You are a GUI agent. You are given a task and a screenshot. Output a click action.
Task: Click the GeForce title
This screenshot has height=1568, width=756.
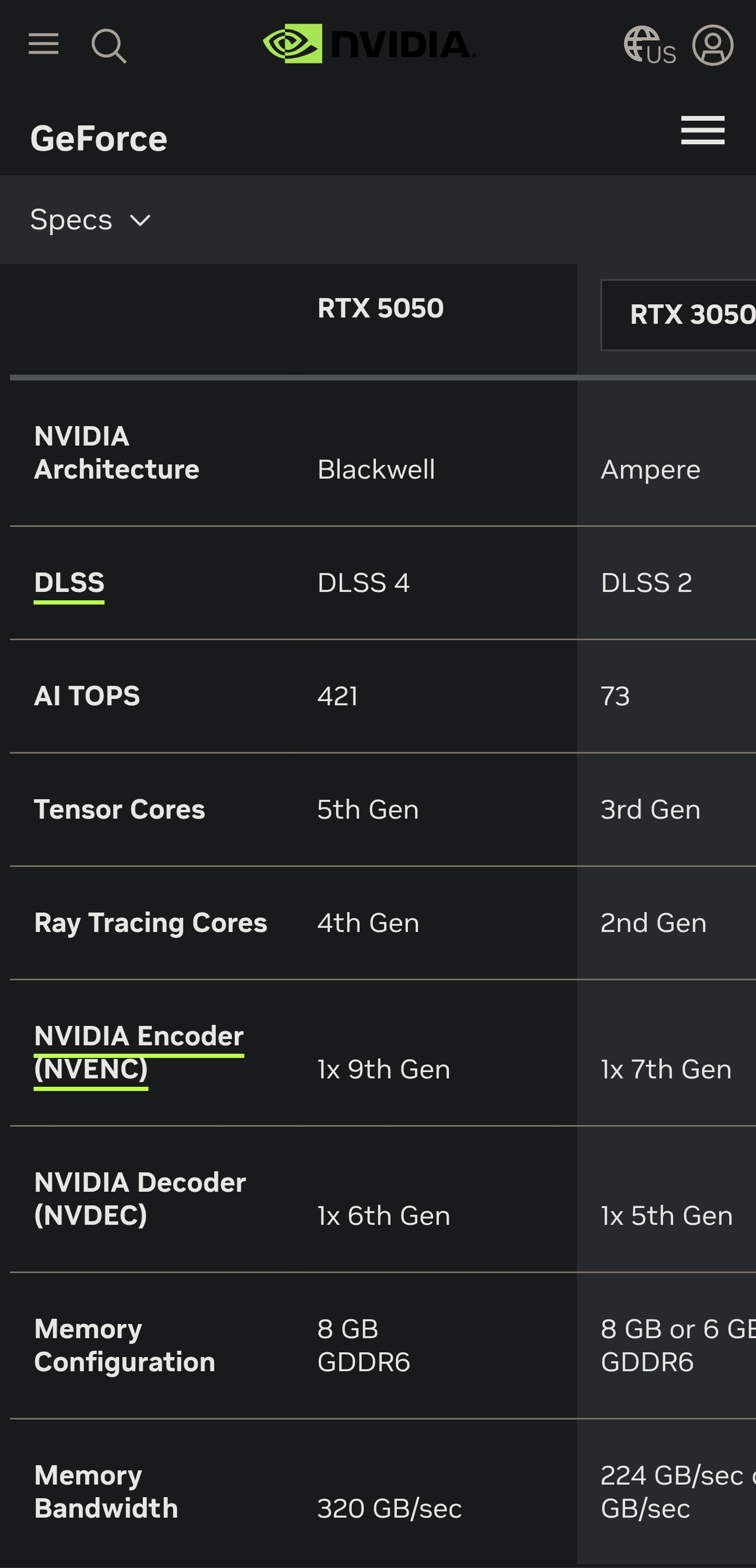click(99, 139)
